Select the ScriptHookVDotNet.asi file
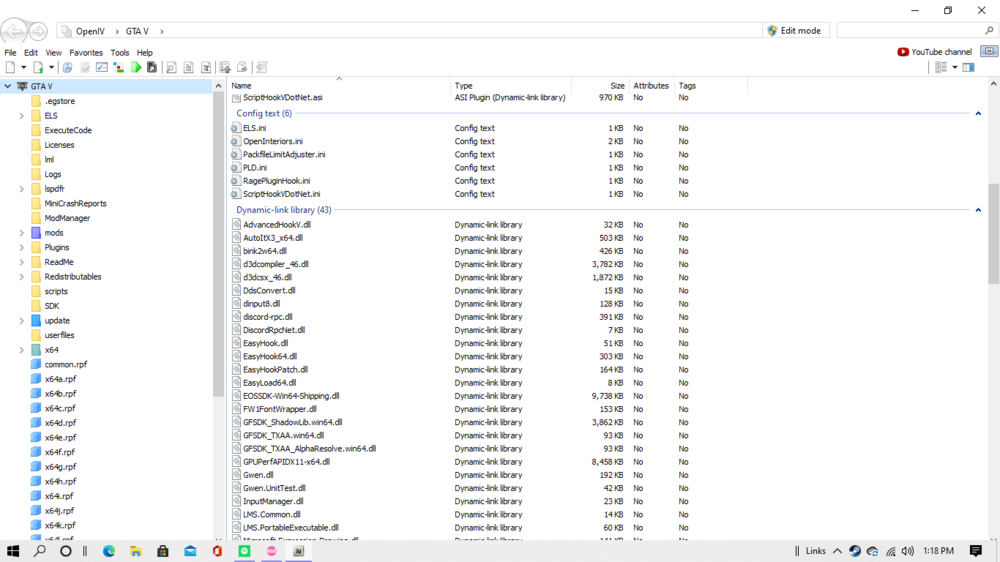 point(283,98)
